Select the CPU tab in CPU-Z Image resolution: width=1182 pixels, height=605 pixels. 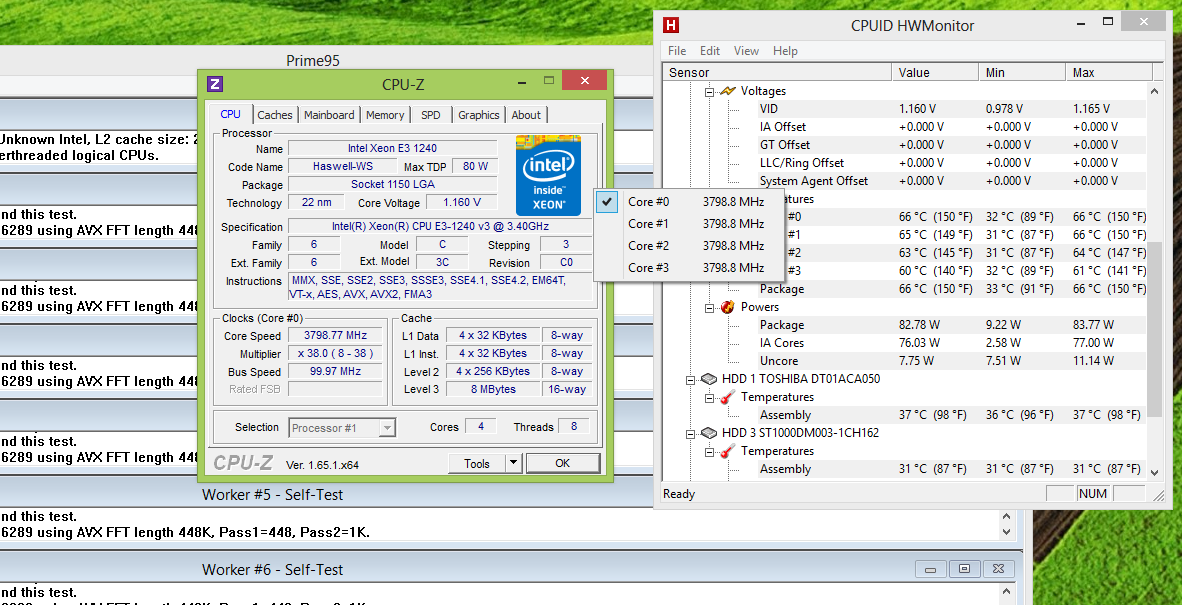click(231, 114)
